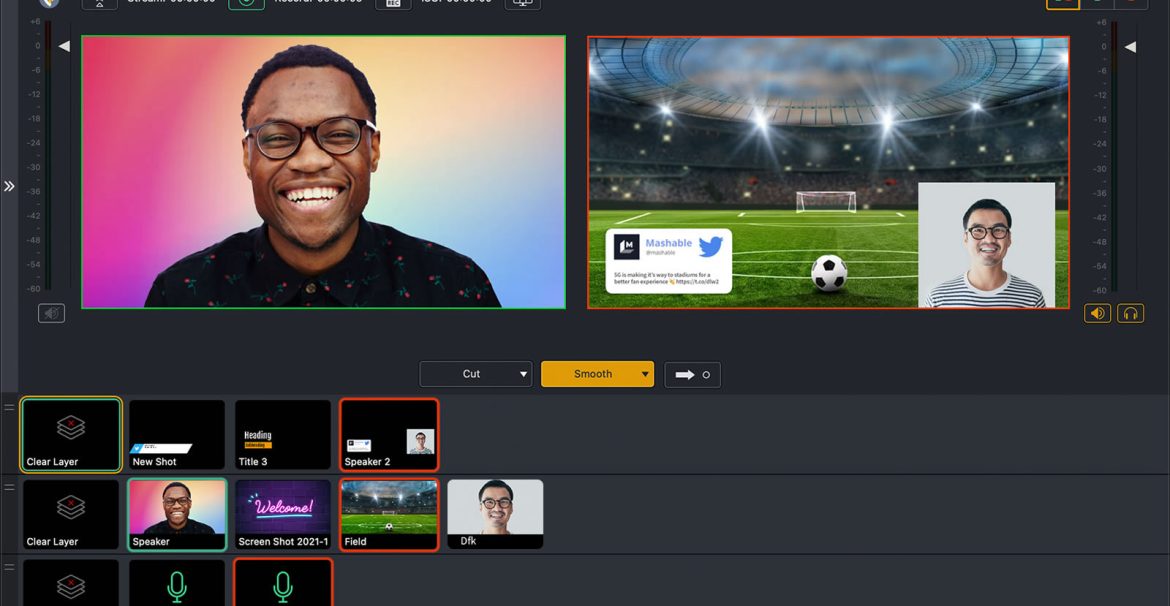Click the green-bordered preview window
Screen dimensions: 1170x606
click(323, 172)
